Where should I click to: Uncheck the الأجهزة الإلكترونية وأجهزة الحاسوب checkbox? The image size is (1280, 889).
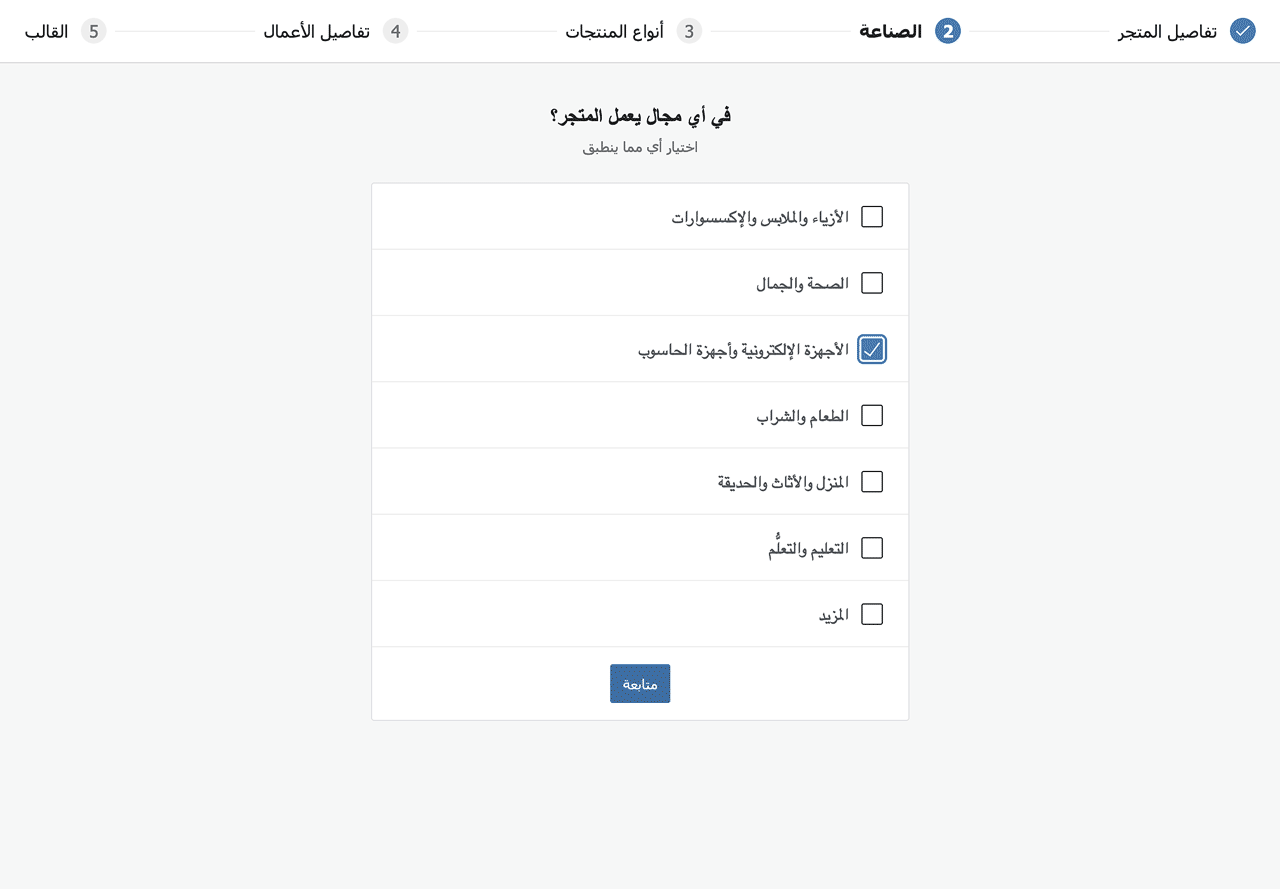872,349
